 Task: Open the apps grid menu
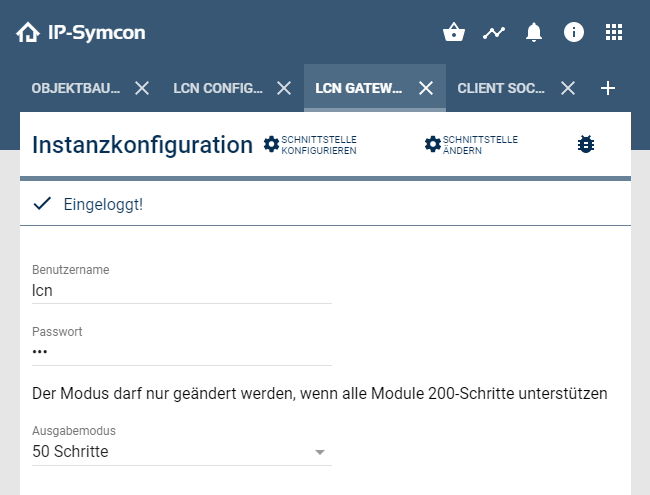pos(614,33)
